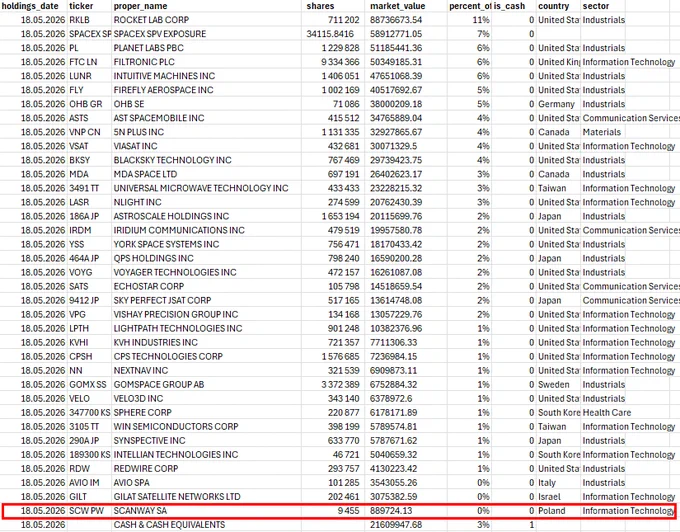680x532 pixels.
Task: Click UNIVERSAL MICROWAVE TECHNOLOGY INC cell
Action: (207, 188)
